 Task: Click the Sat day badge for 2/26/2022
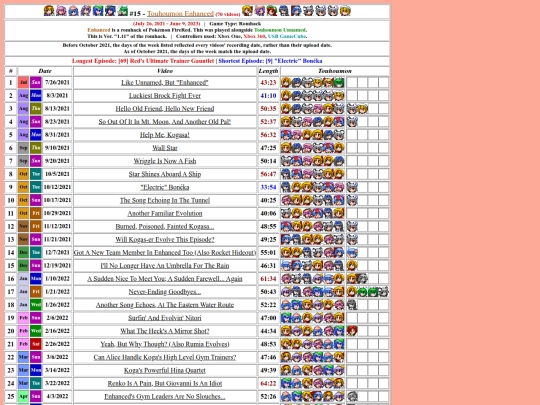pos(36,344)
